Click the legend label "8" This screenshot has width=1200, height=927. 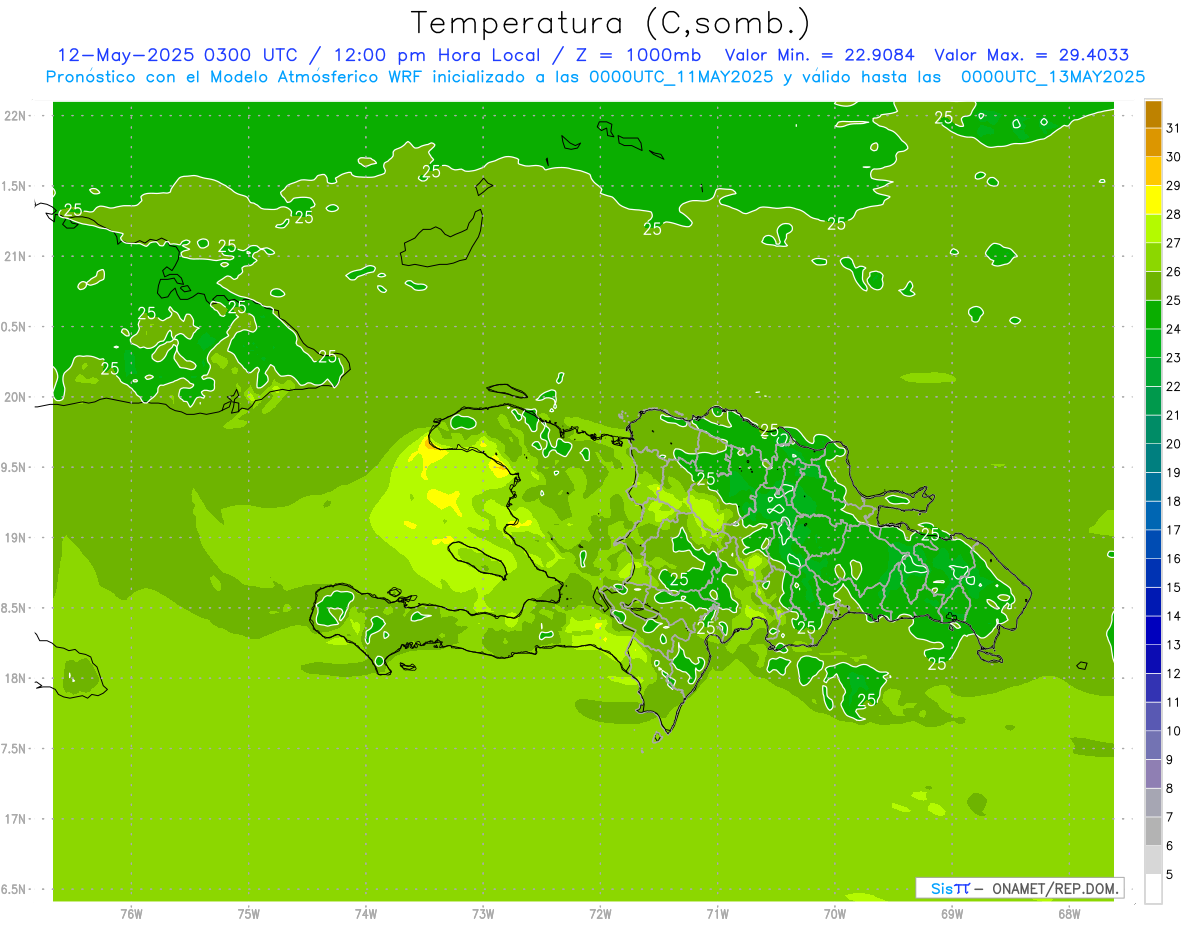click(1170, 789)
